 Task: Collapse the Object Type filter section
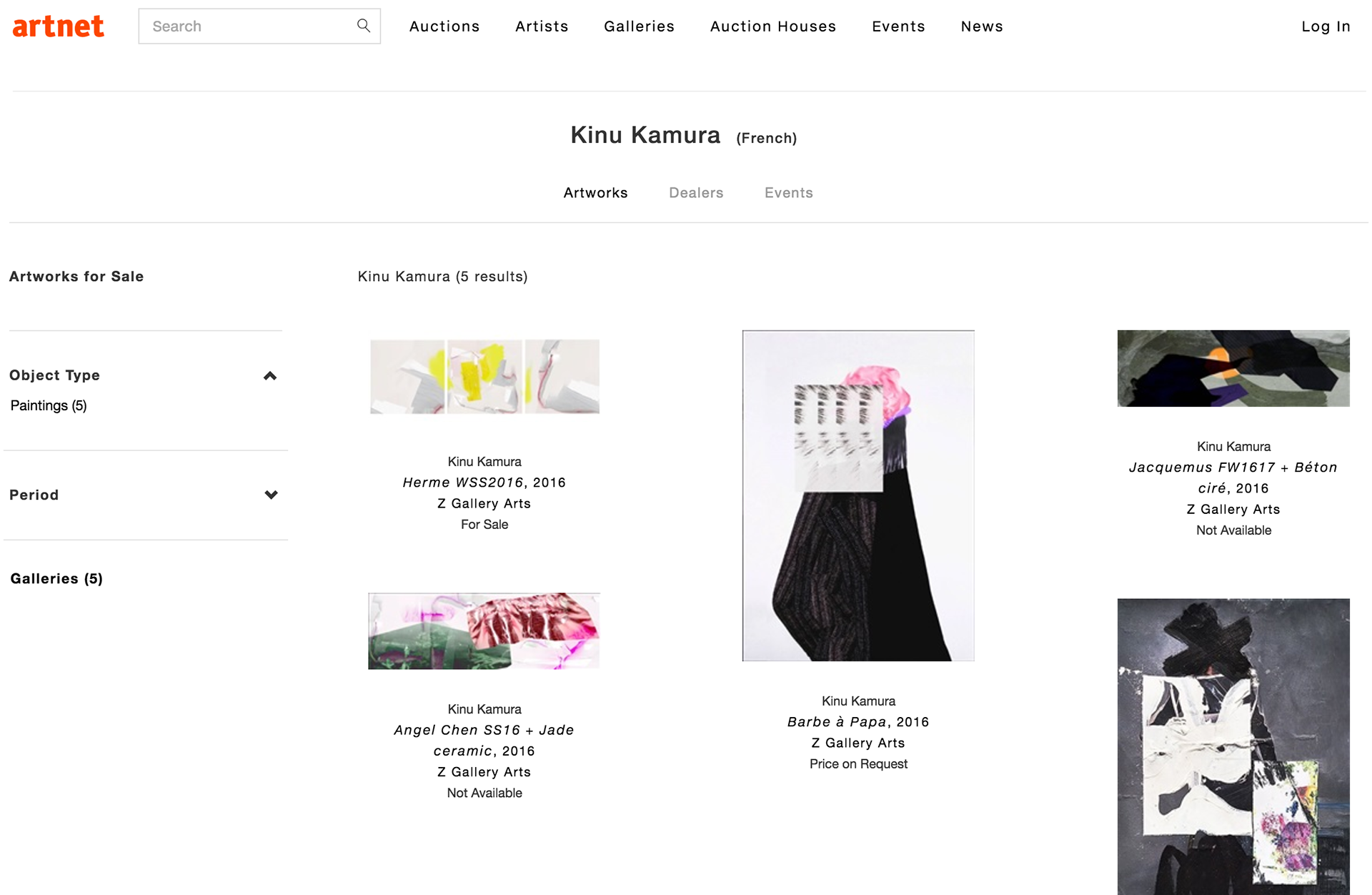[270, 375]
